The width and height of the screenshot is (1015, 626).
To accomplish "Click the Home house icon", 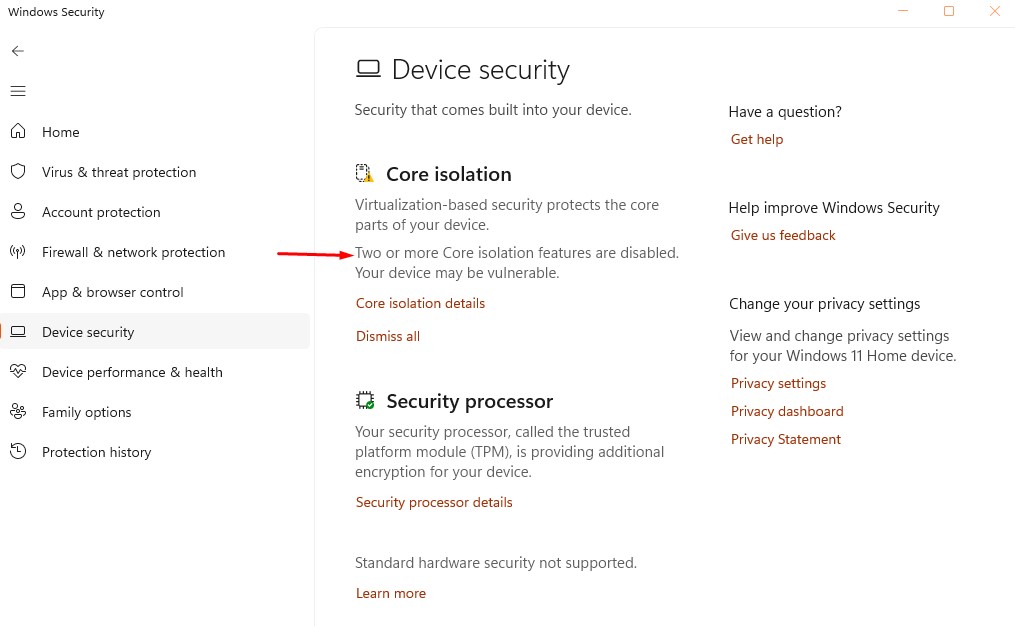I will (x=17, y=132).
